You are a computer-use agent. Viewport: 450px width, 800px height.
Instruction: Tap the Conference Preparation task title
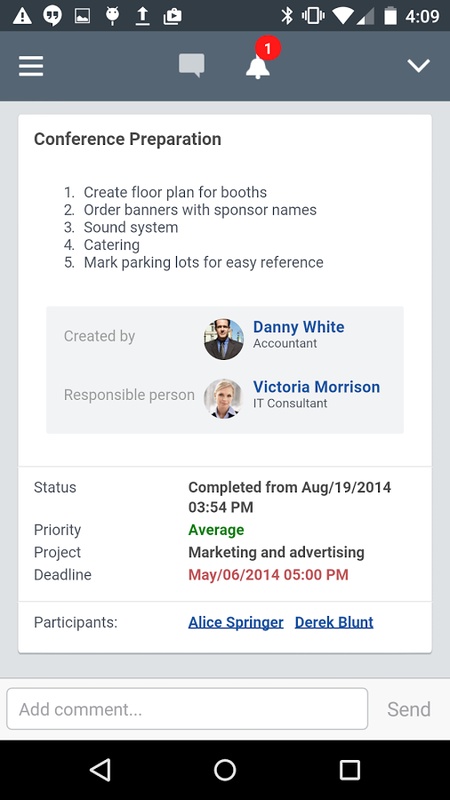tap(128, 139)
